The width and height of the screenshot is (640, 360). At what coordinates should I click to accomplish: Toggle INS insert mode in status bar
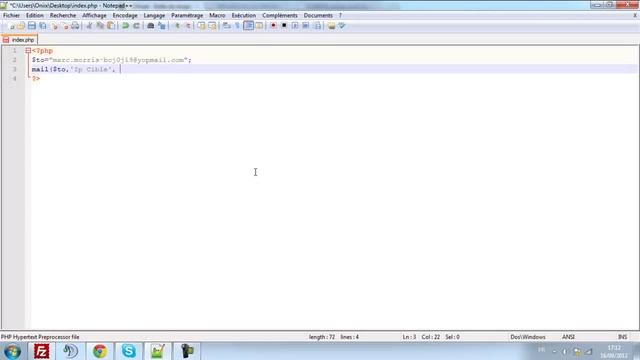622,337
